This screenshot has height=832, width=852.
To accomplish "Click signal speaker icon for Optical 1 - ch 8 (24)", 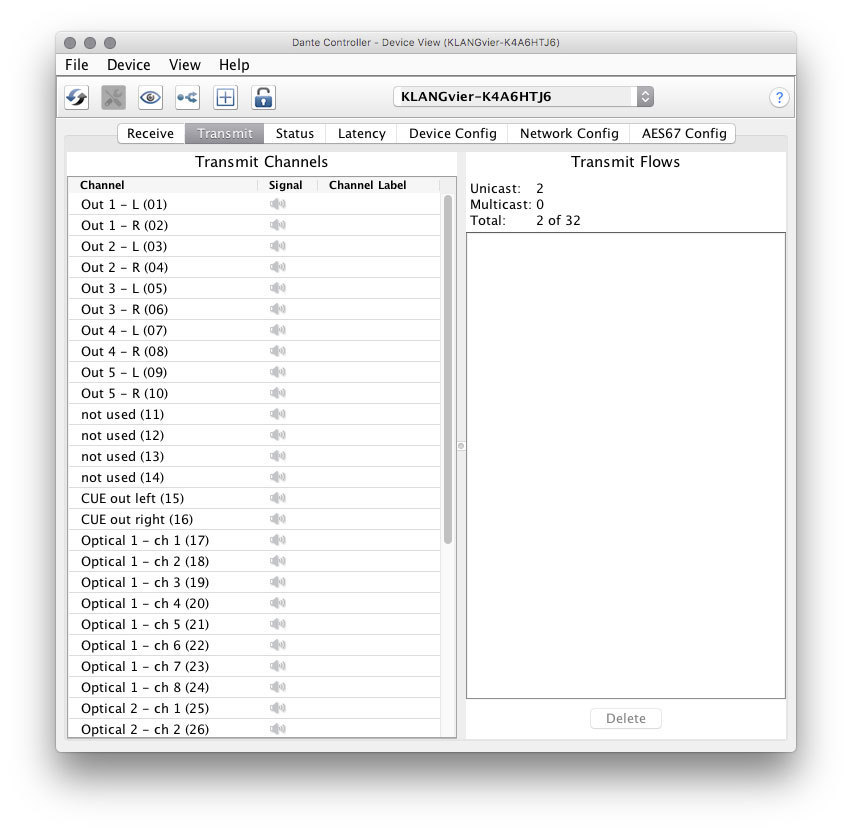I will click(278, 687).
